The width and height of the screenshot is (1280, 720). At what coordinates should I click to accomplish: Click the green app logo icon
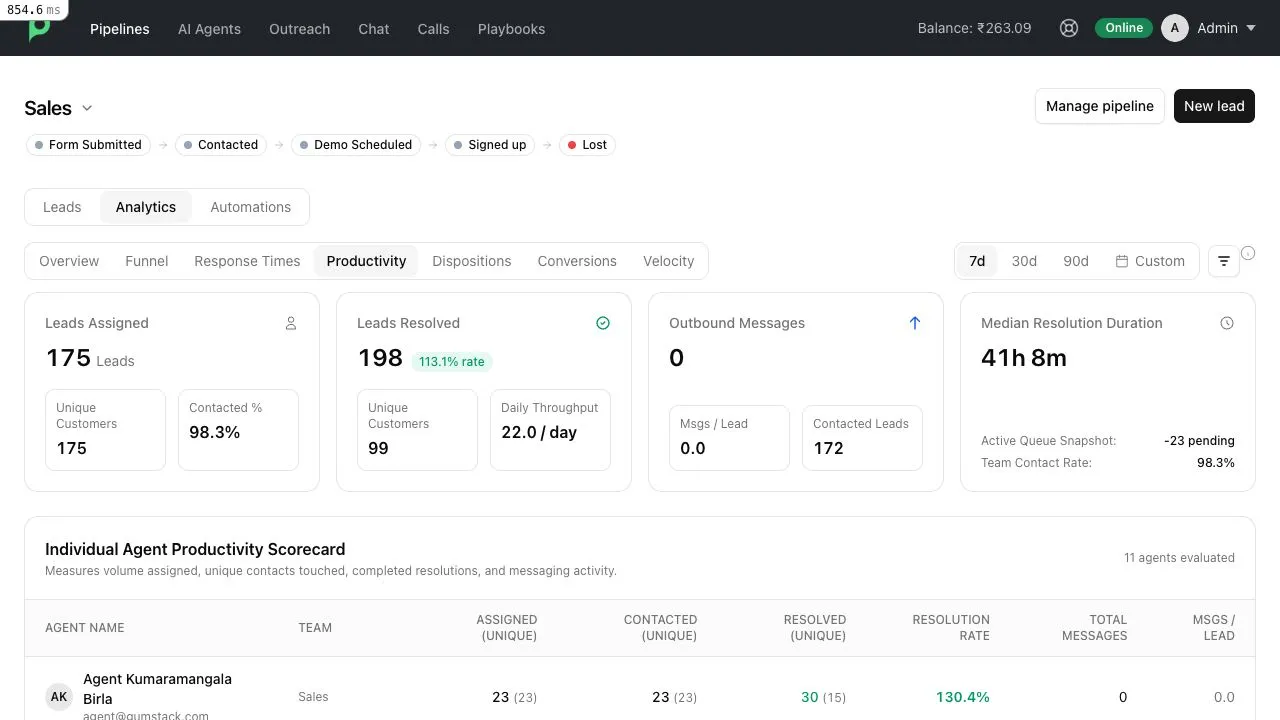coord(39,30)
